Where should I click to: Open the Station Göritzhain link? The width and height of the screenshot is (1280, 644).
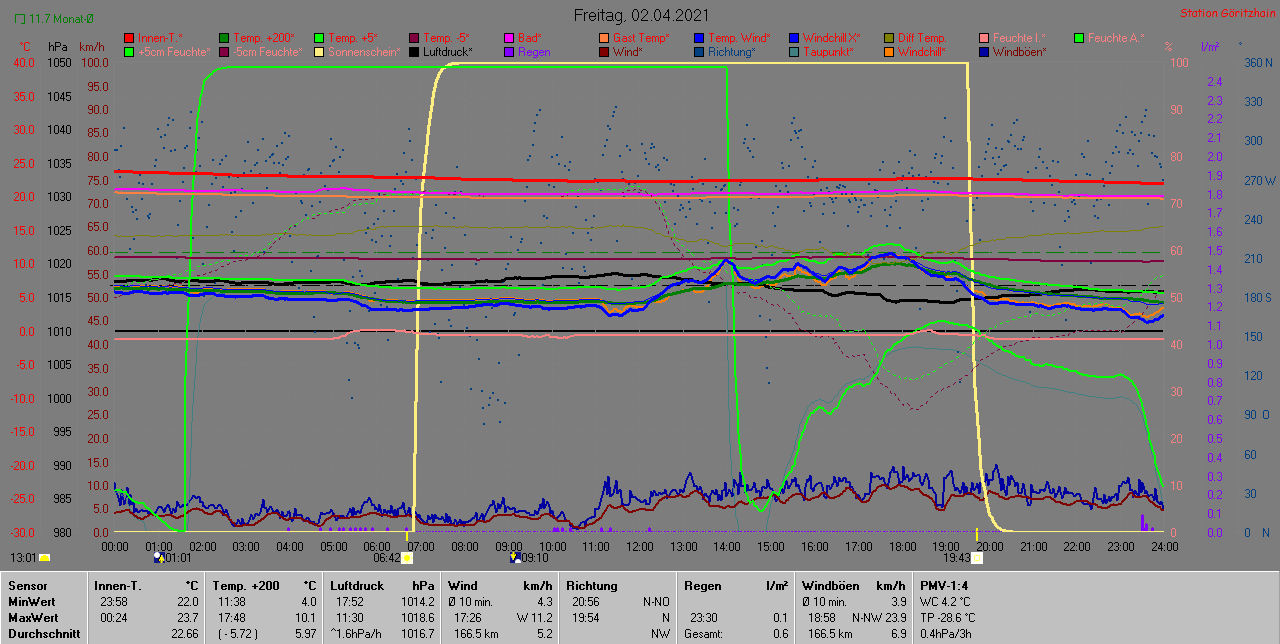pyautogui.click(x=1225, y=14)
